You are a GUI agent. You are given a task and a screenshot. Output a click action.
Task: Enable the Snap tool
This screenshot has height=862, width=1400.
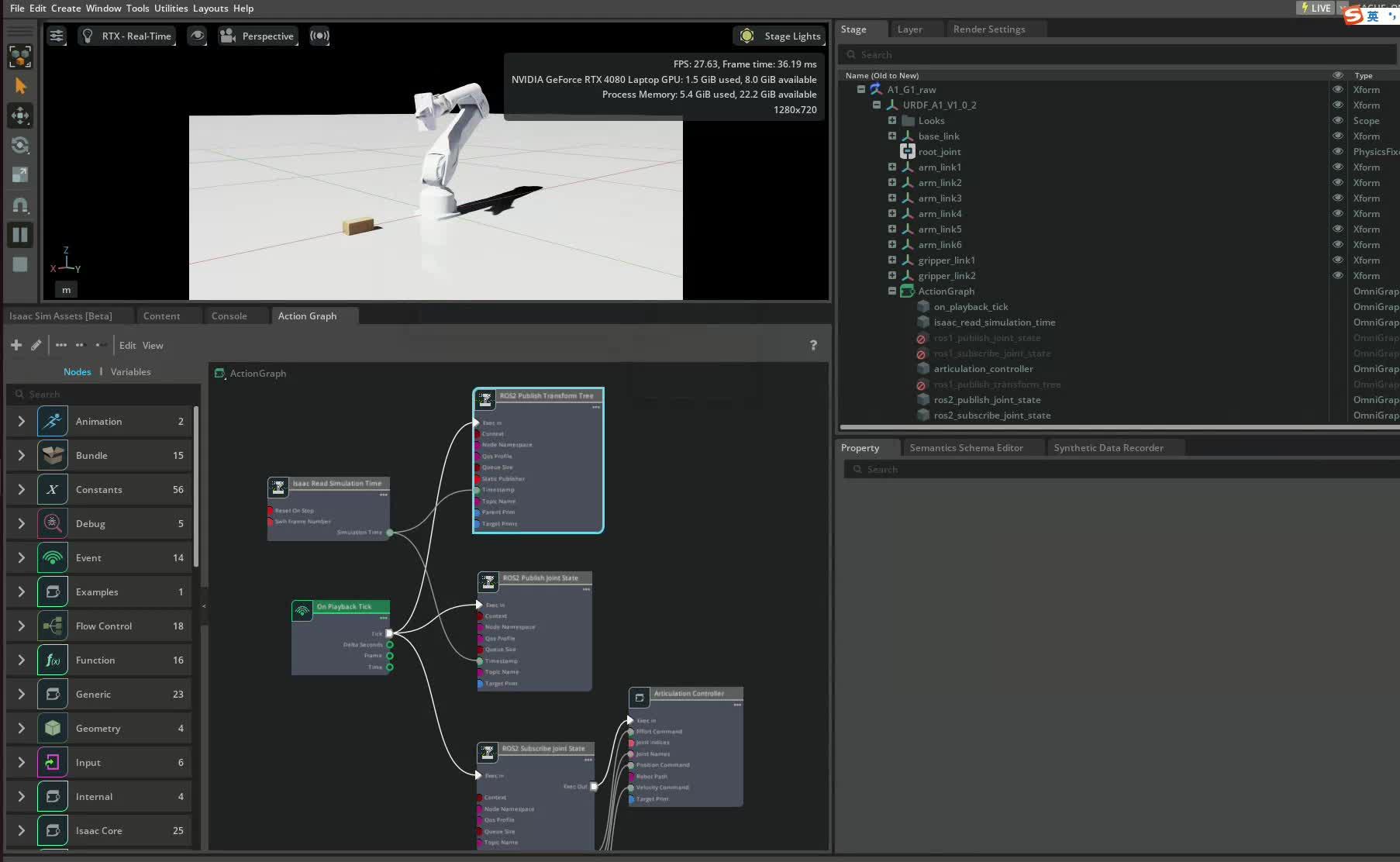(x=20, y=205)
